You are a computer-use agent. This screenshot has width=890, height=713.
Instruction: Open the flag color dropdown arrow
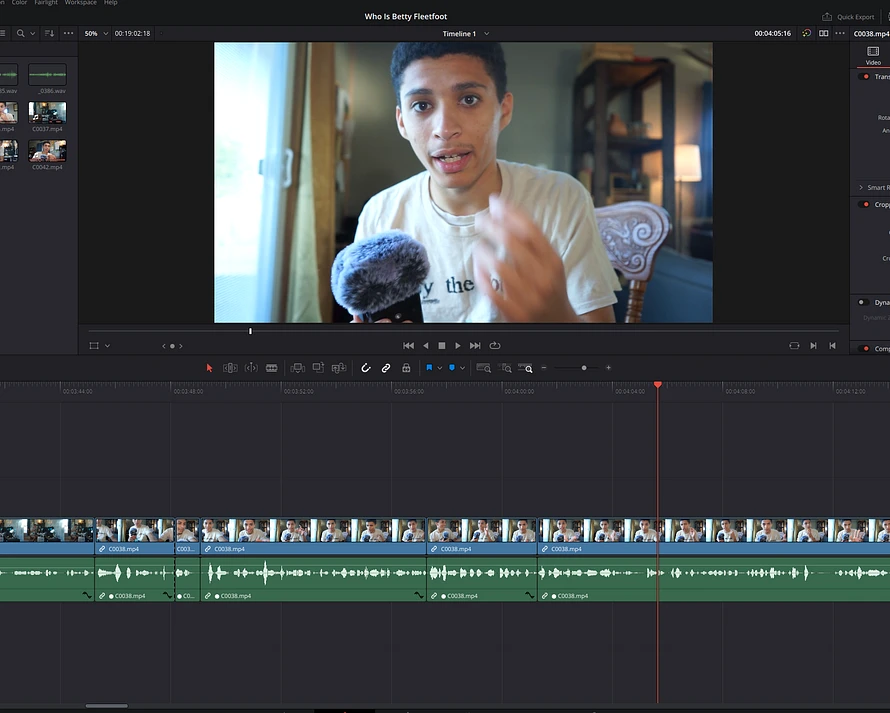pyautogui.click(x=440, y=368)
